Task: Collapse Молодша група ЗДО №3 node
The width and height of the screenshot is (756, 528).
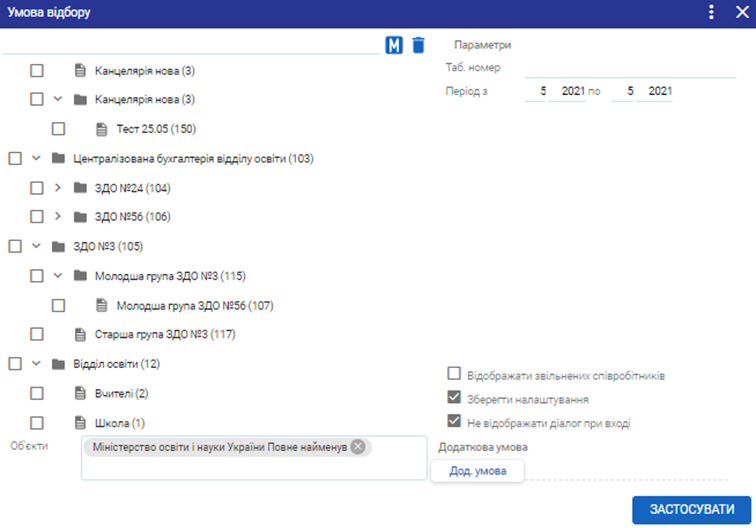Action: pyautogui.click(x=58, y=276)
